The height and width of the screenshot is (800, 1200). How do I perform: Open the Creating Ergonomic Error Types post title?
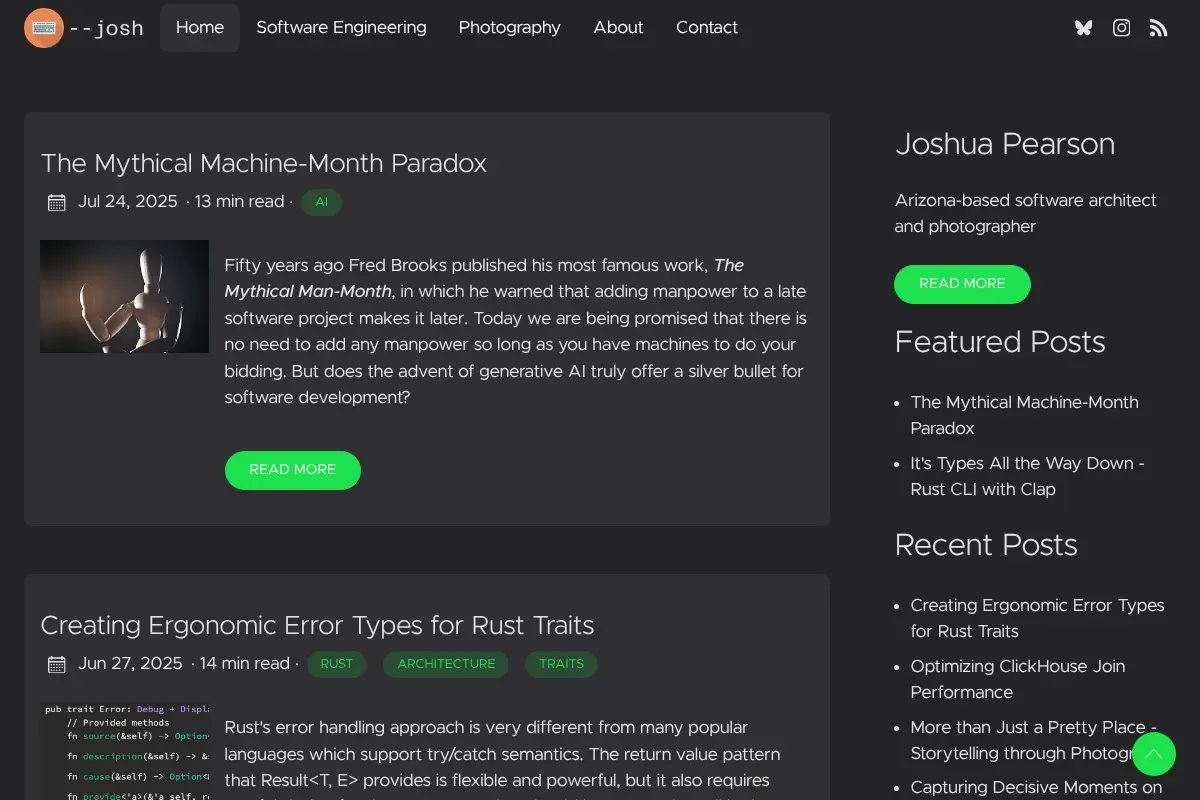point(317,626)
